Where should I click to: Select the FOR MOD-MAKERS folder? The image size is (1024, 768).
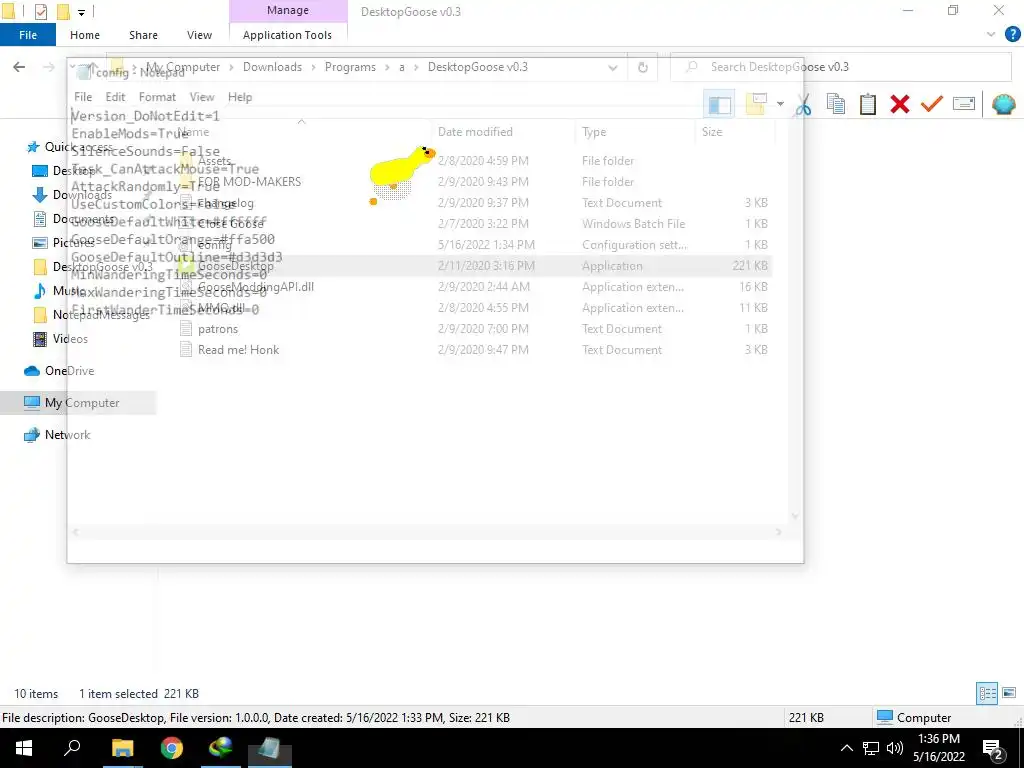tap(249, 182)
